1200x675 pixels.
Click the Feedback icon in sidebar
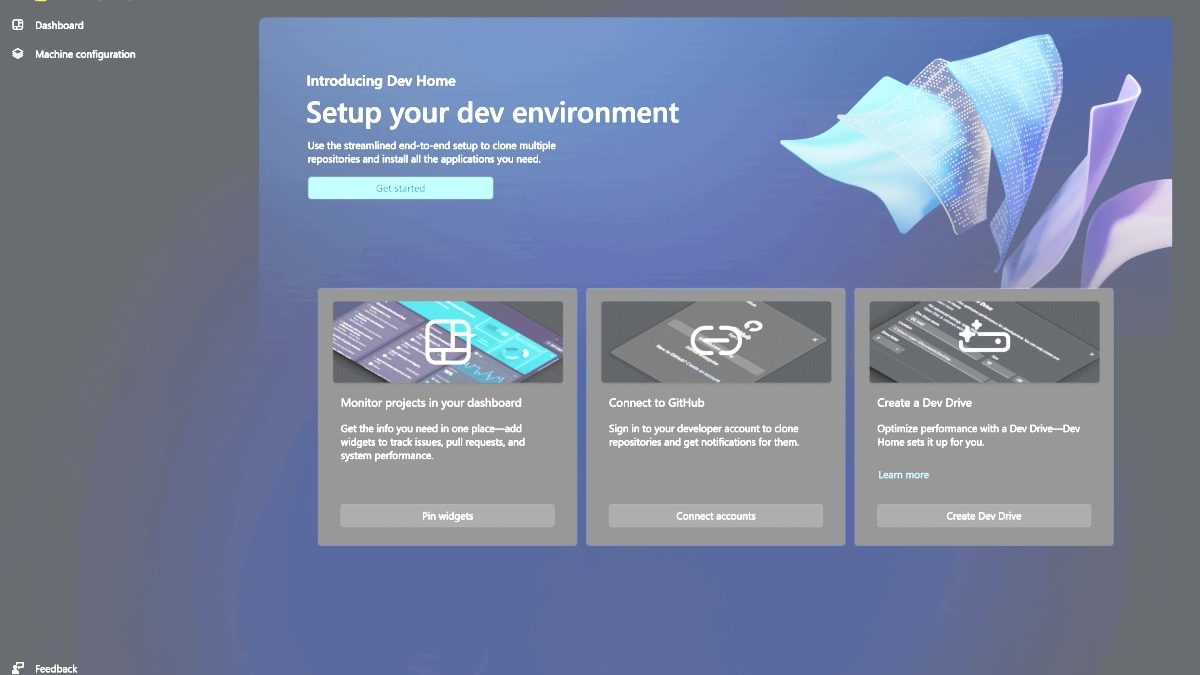coord(17,668)
